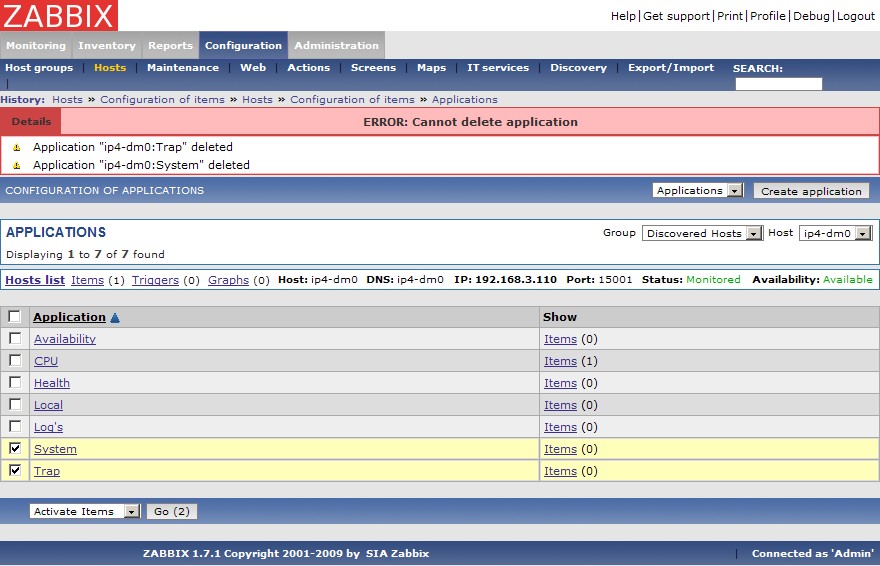Uncheck the Trap application checkbox
Image resolution: width=880 pixels, height=566 pixels.
pos(15,470)
